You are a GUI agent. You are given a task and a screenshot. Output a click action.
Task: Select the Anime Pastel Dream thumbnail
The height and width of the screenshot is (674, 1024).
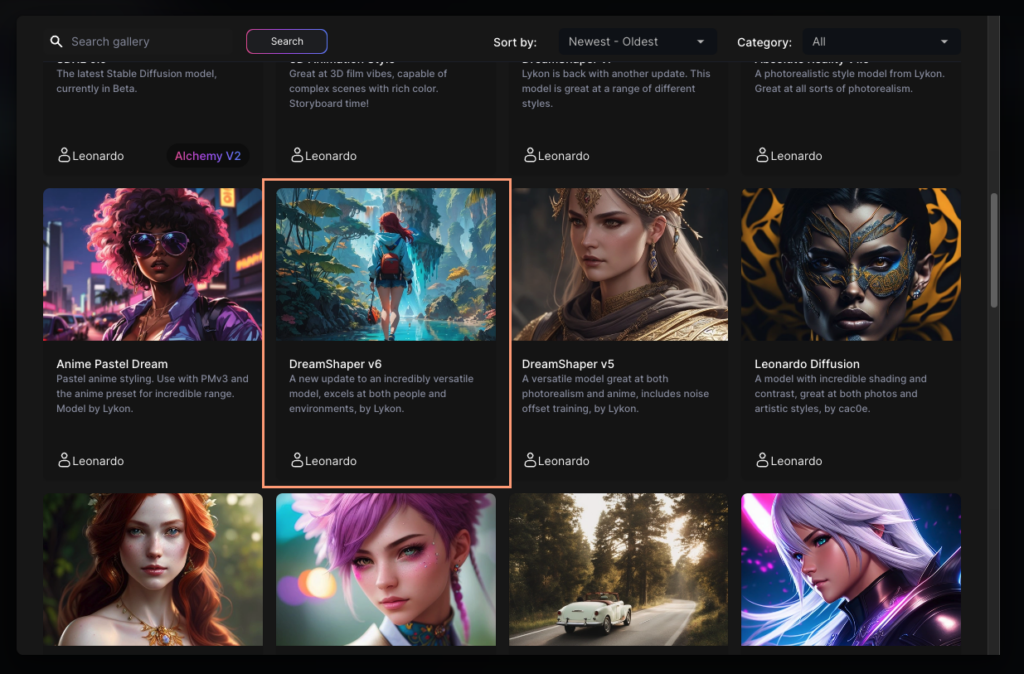[x=152, y=265]
